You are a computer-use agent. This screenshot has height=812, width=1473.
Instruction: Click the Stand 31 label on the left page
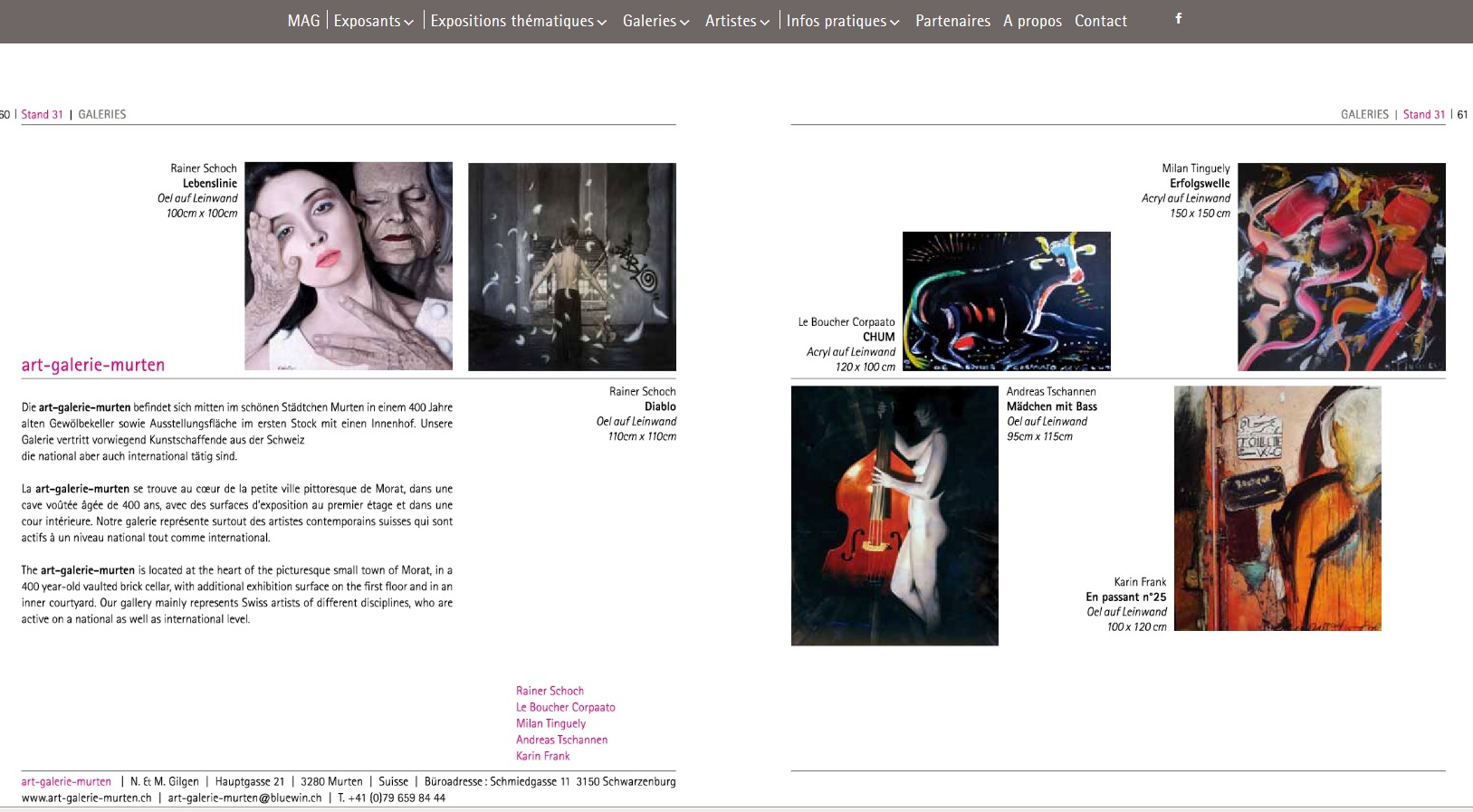pos(42,114)
